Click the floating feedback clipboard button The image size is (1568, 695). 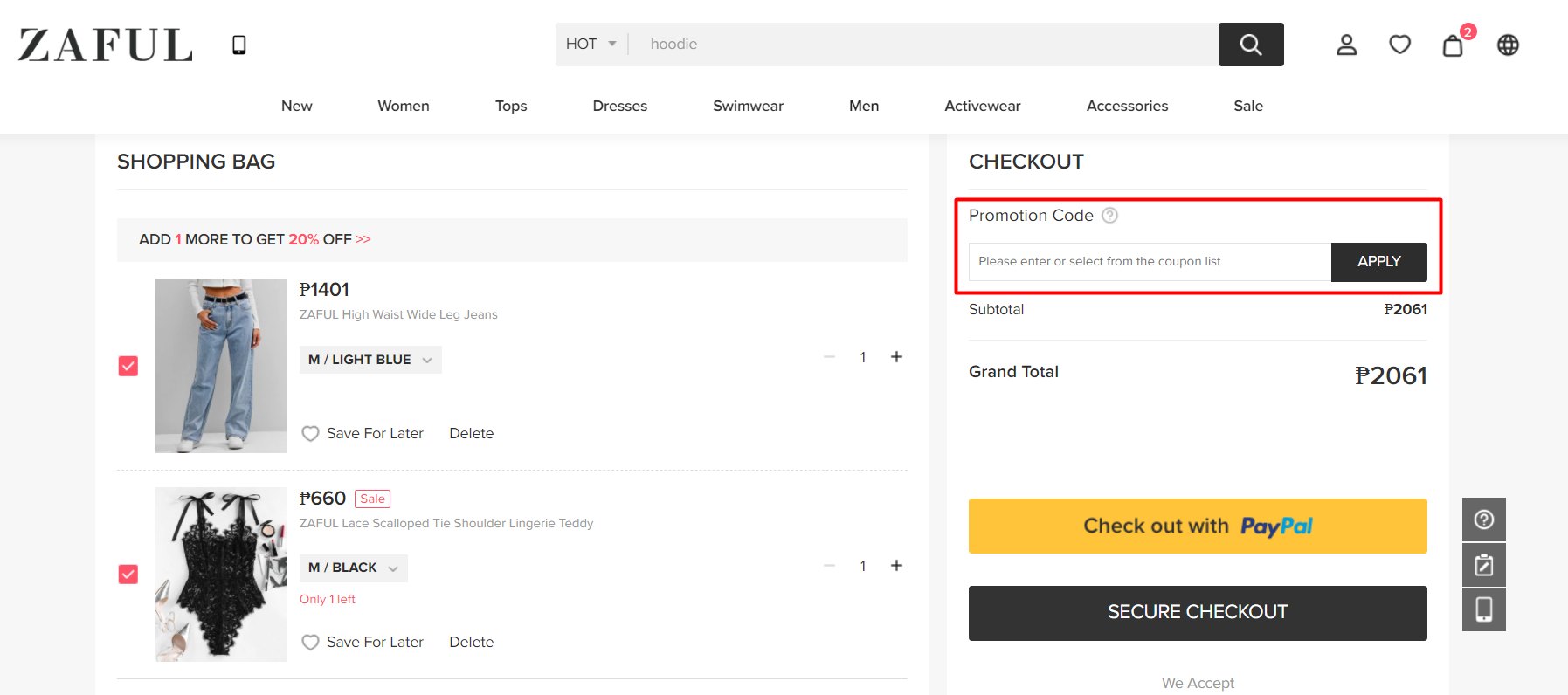(x=1483, y=565)
